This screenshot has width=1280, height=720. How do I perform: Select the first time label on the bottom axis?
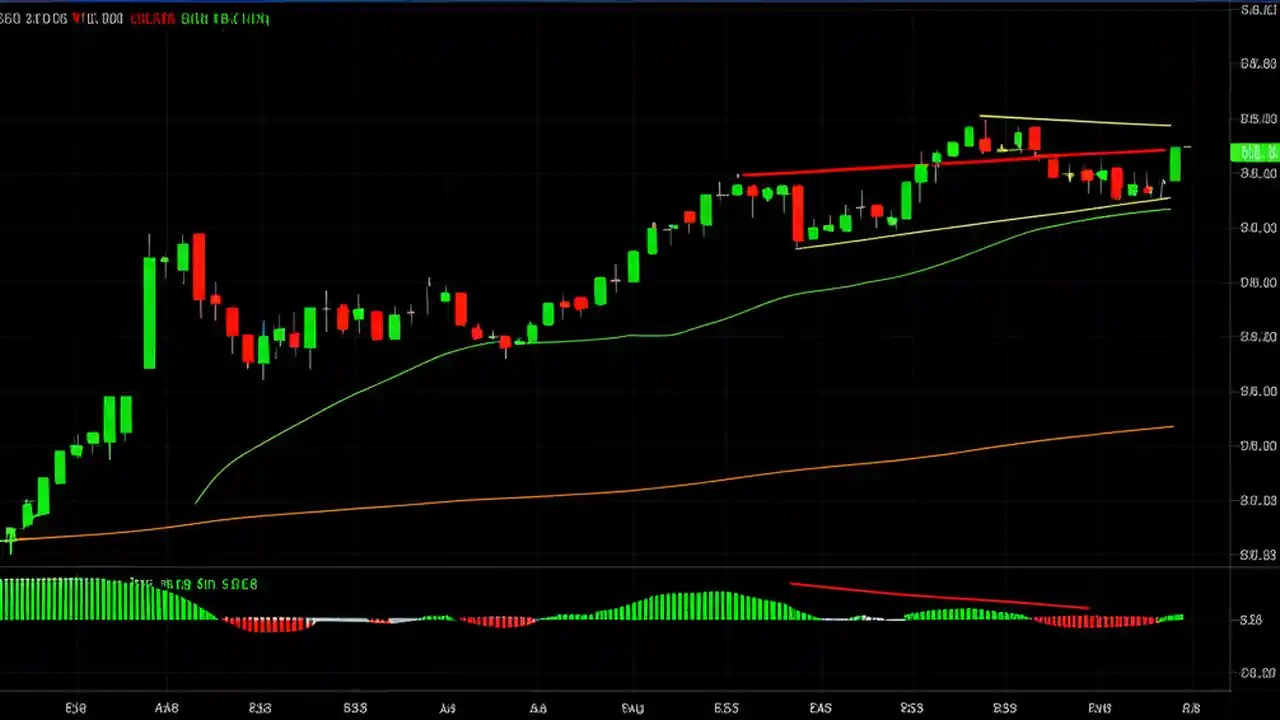pyautogui.click(x=76, y=708)
